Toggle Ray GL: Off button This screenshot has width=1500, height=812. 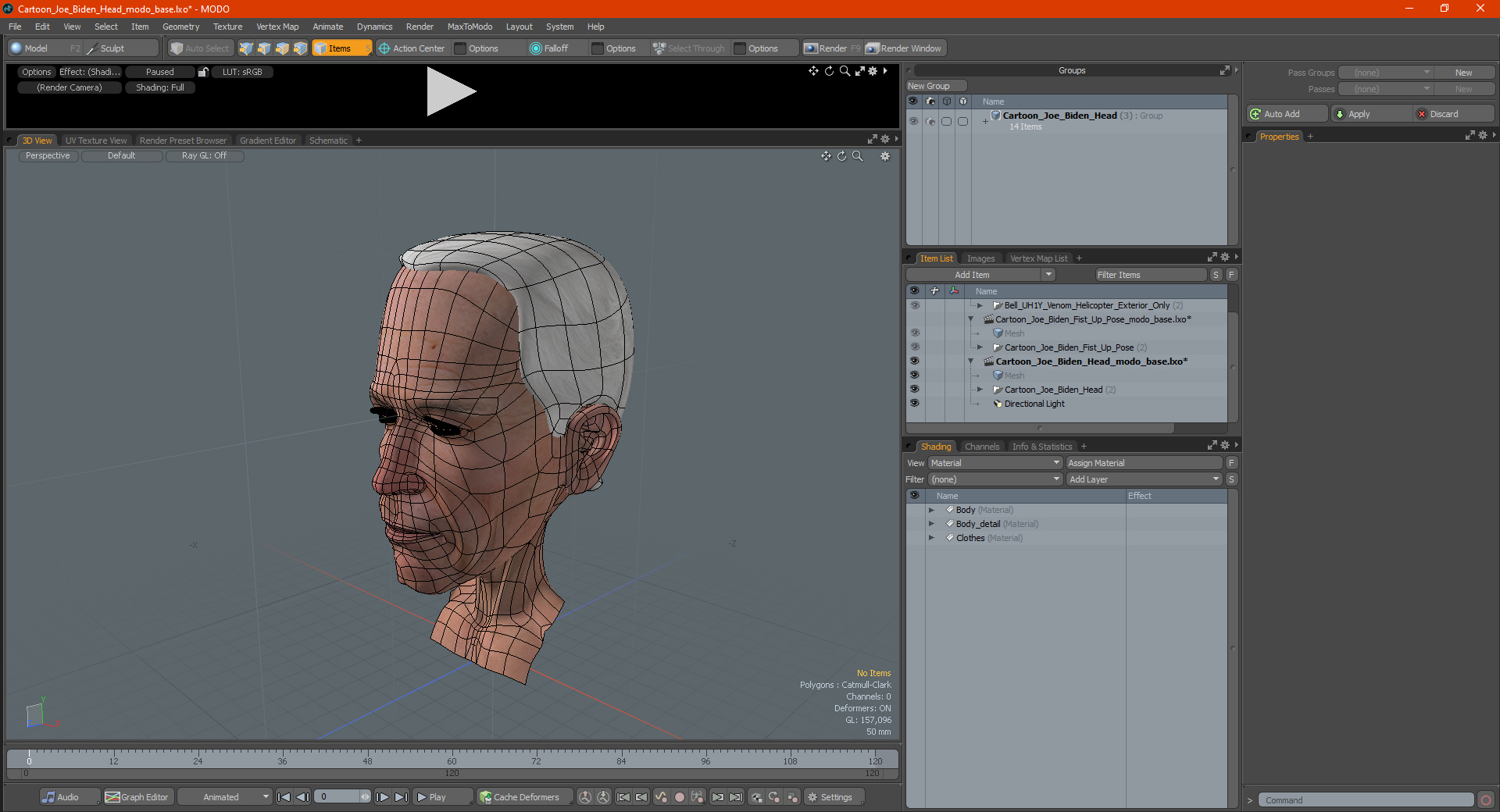(205, 156)
